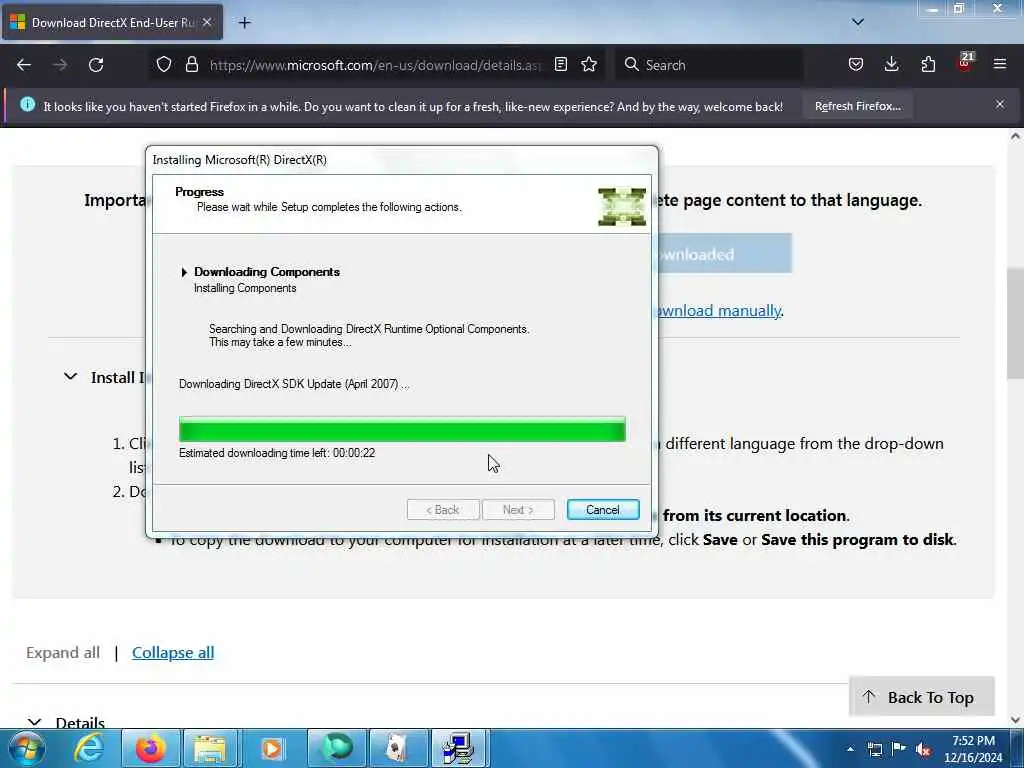Toggle reader view icon in address bar
This screenshot has height=768, width=1024.
[560, 65]
